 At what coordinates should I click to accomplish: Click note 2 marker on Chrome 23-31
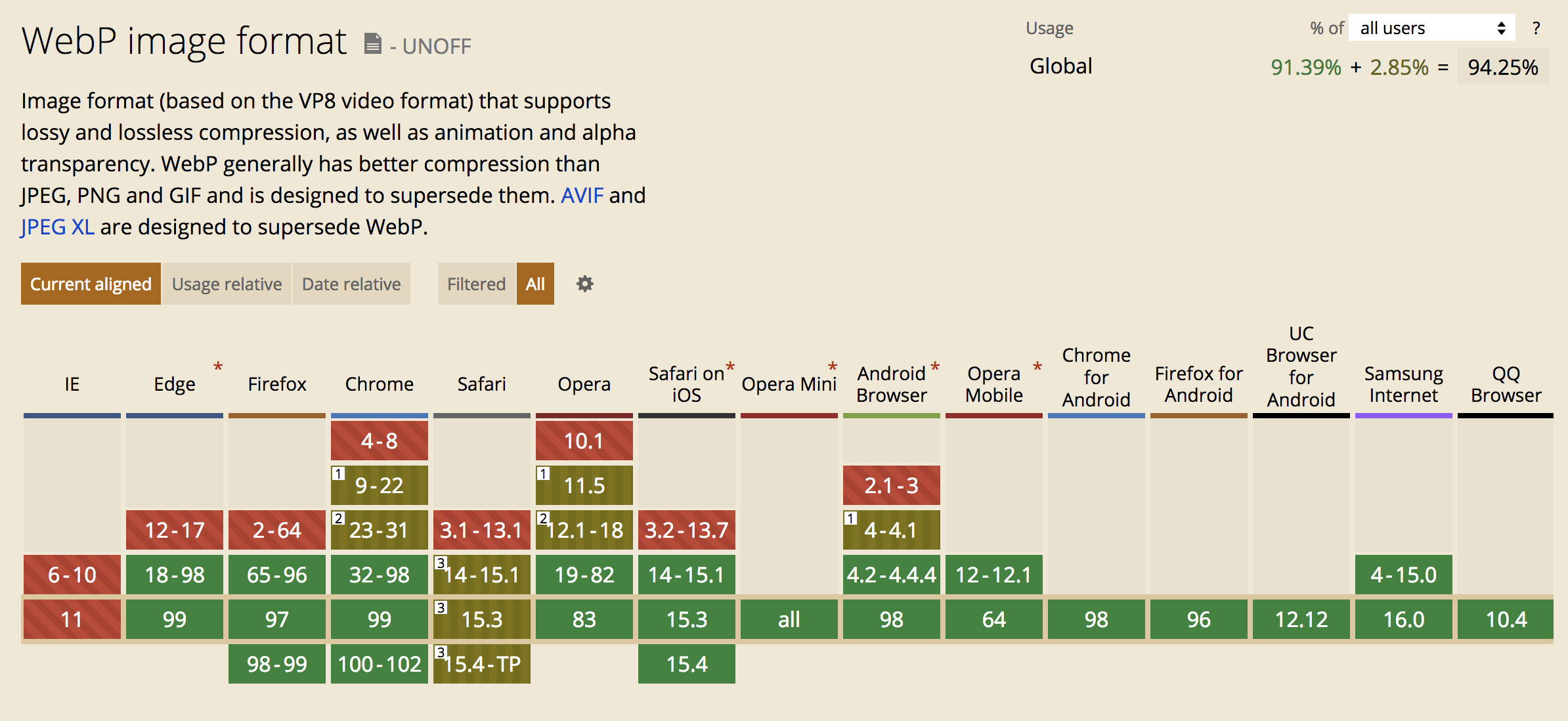(x=339, y=518)
